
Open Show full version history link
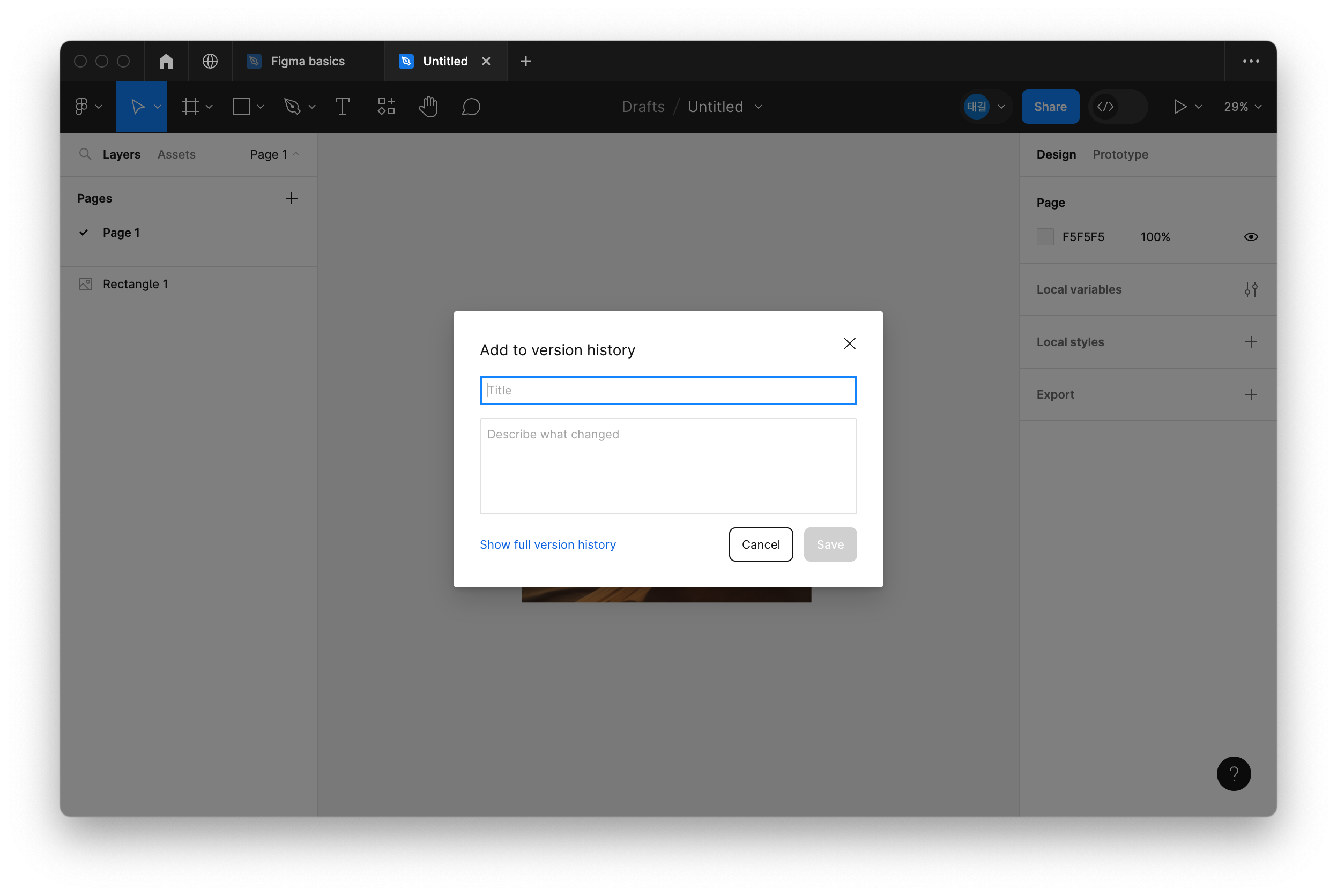click(547, 544)
